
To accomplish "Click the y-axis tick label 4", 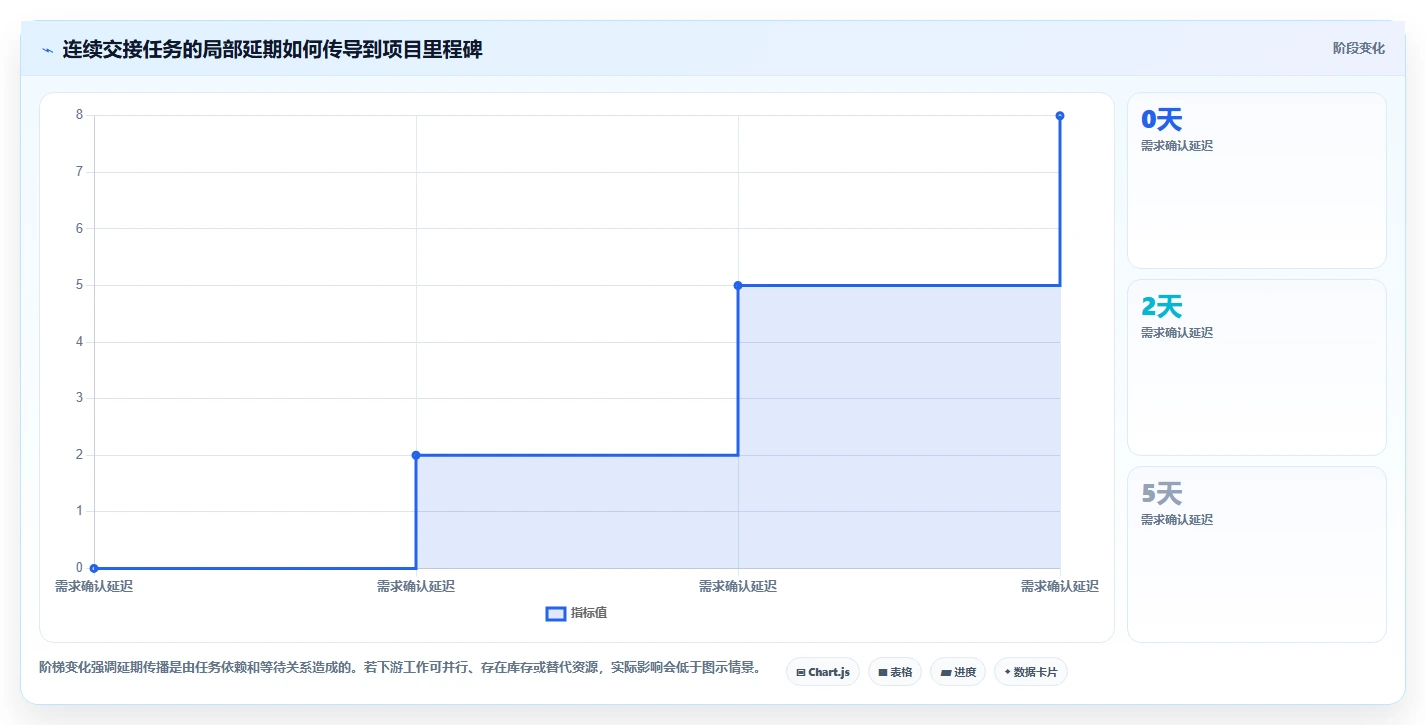I will click(x=79, y=341).
